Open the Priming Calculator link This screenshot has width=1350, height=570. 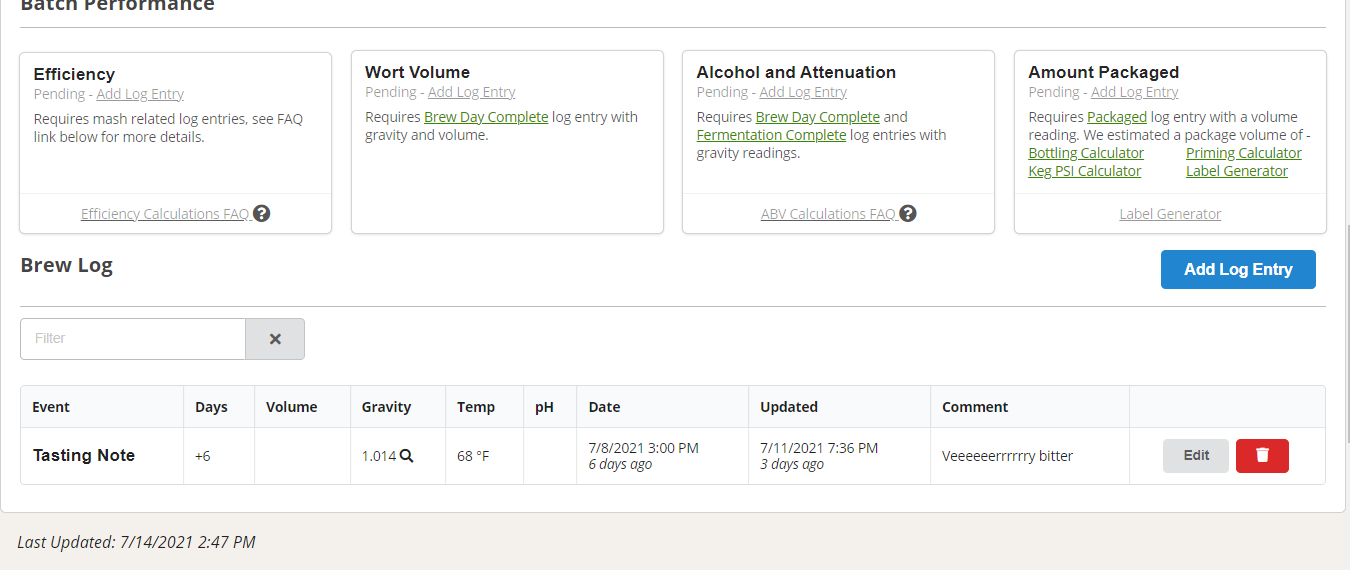coord(1243,153)
